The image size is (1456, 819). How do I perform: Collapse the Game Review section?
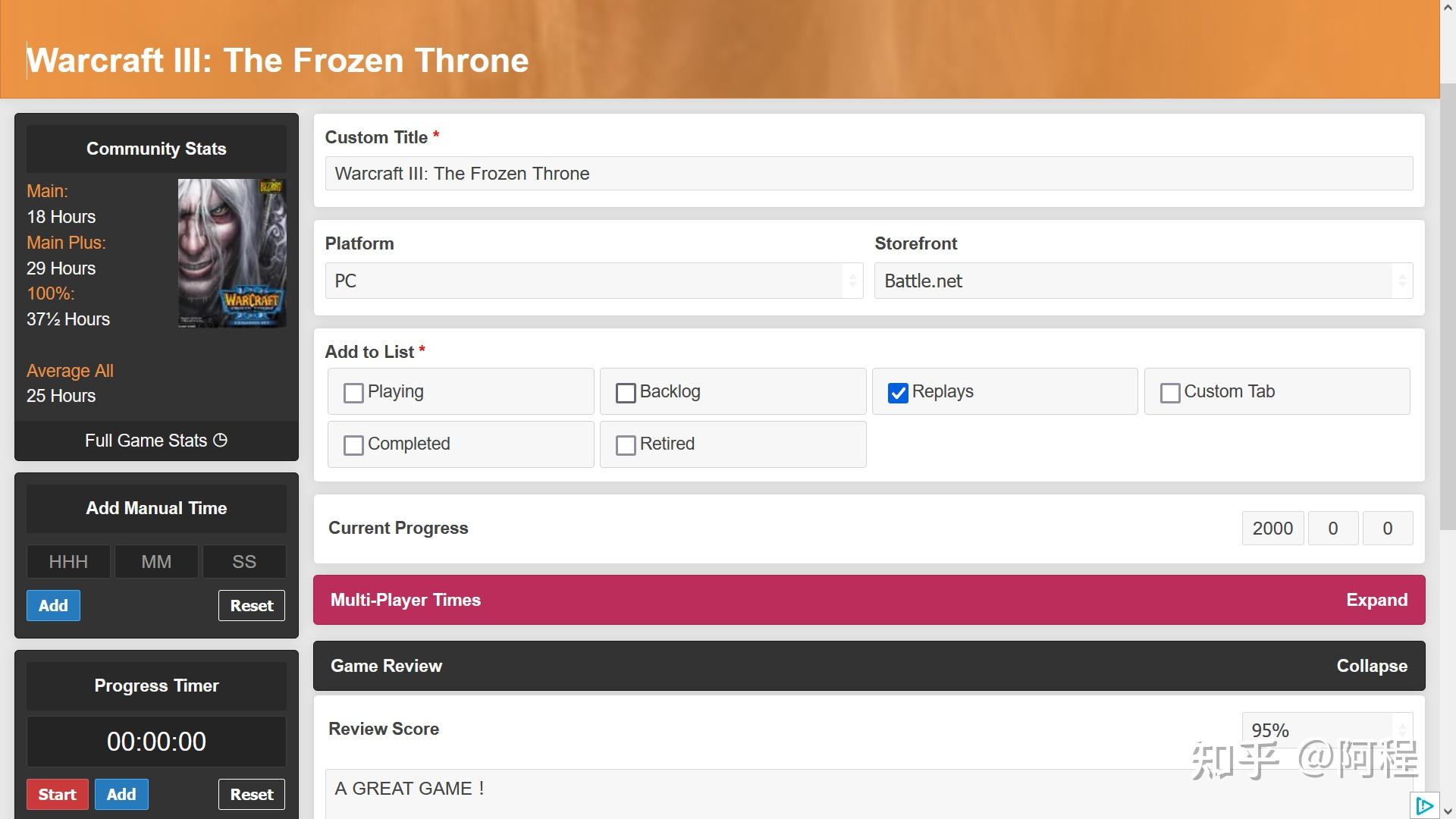tap(1371, 666)
